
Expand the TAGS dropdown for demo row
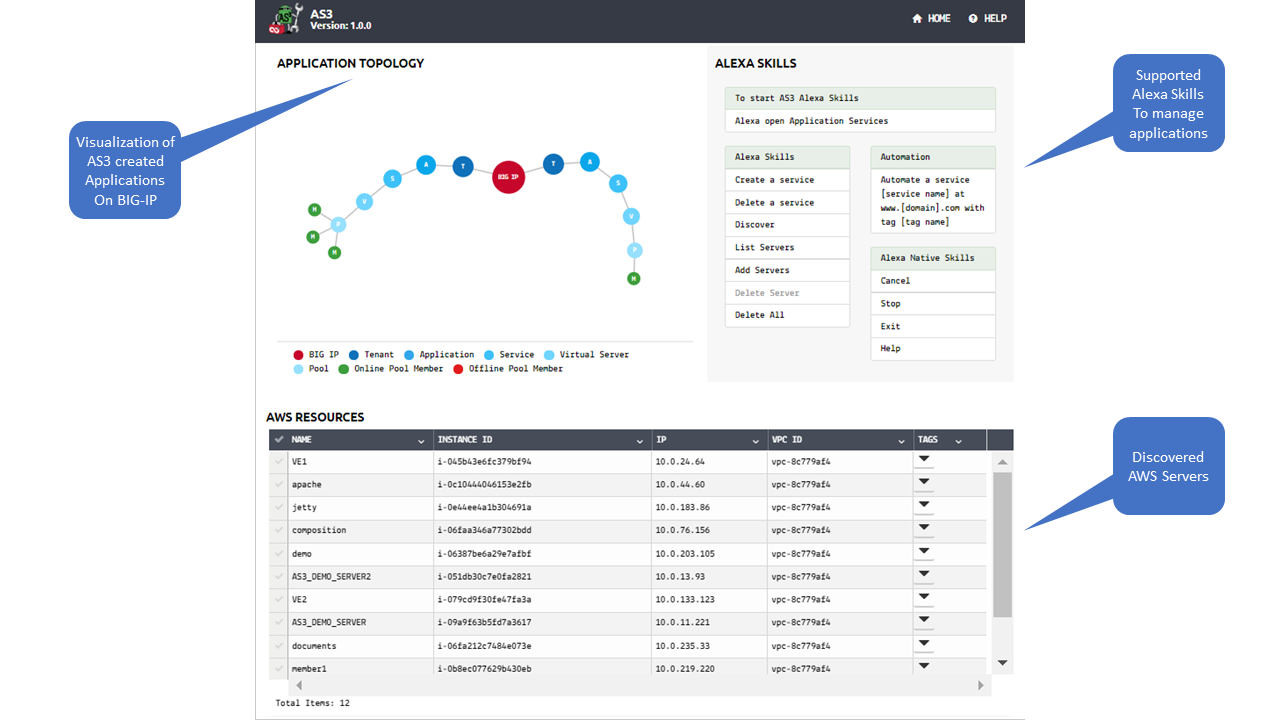click(924, 551)
